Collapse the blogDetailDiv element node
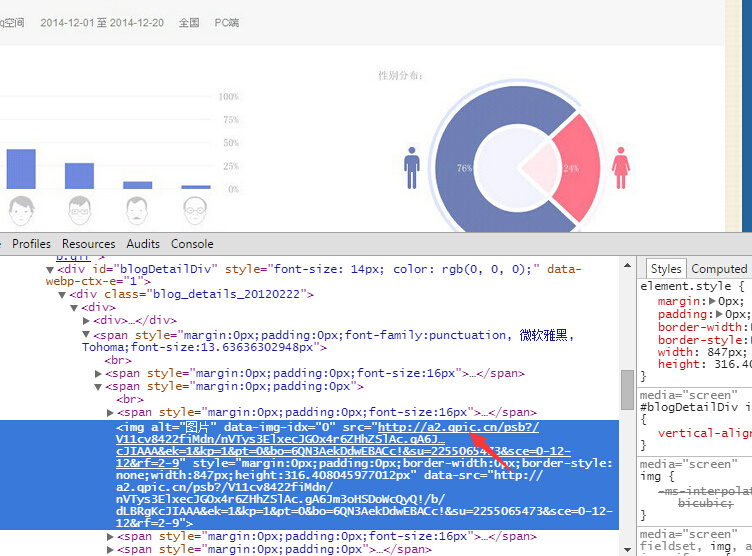 click(x=51, y=269)
